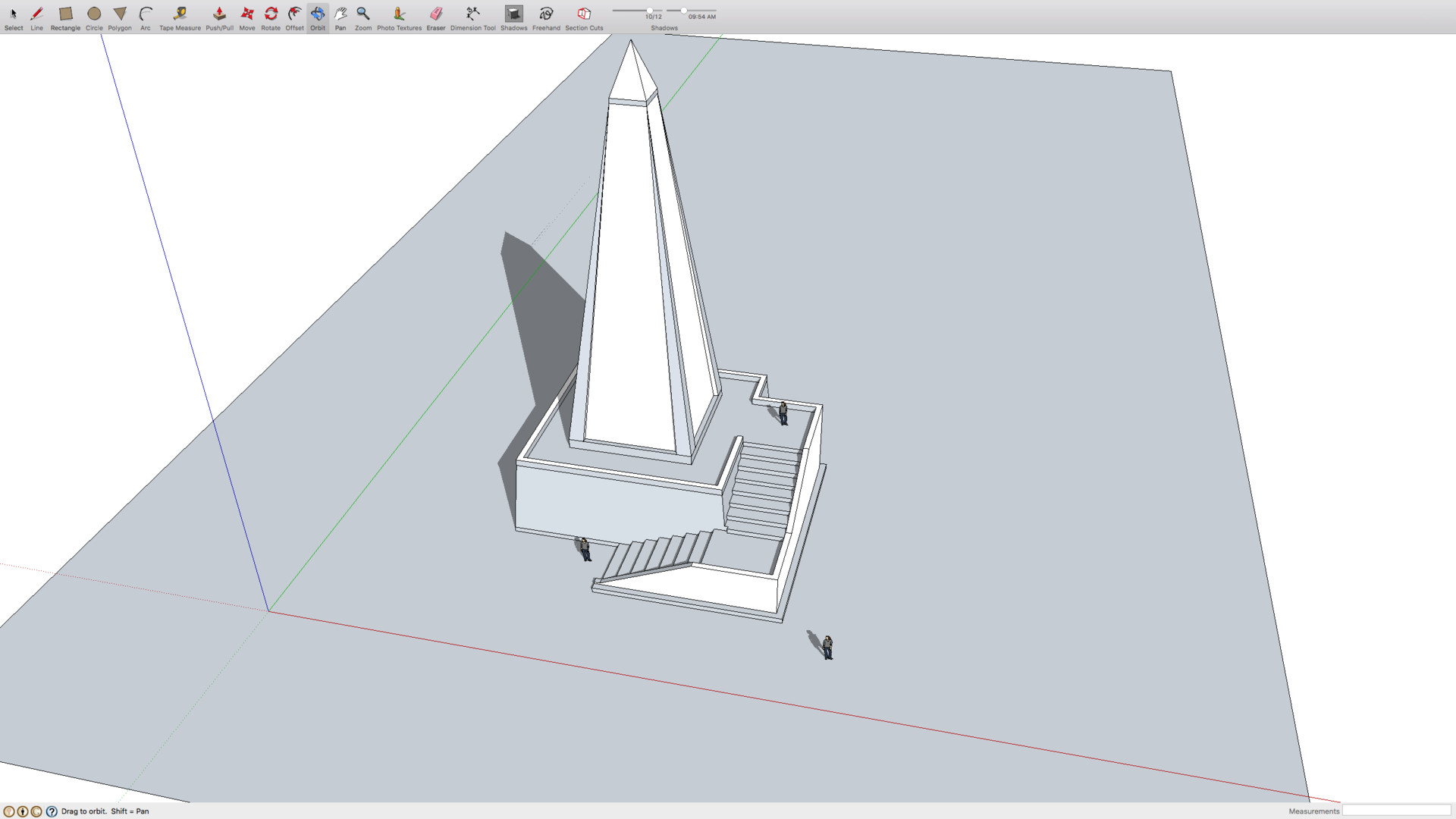Toggle Shadows display on or off
The image size is (1456, 819).
pyautogui.click(x=513, y=14)
